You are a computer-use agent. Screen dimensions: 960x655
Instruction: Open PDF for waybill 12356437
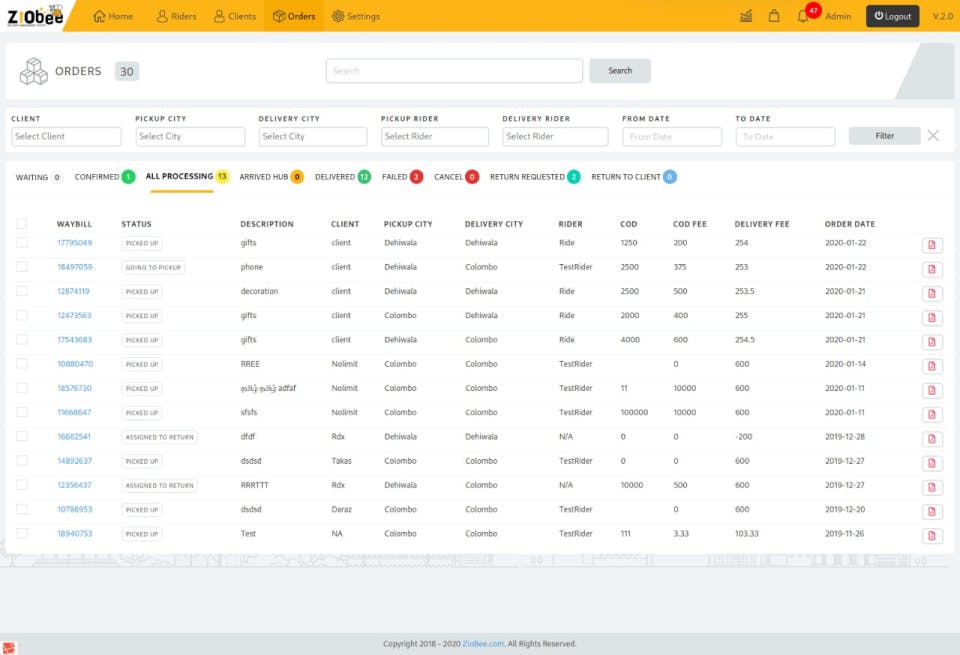(x=932, y=487)
